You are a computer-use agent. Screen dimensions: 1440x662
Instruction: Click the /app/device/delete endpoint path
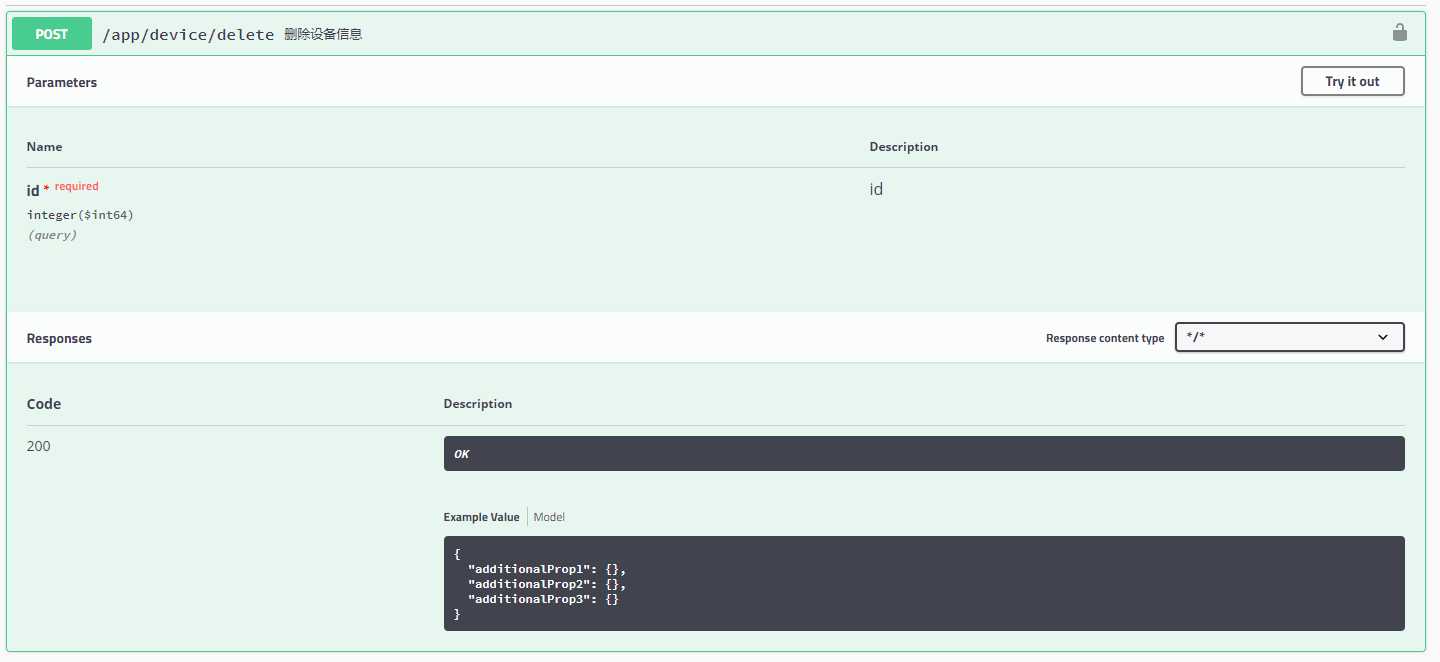188,34
